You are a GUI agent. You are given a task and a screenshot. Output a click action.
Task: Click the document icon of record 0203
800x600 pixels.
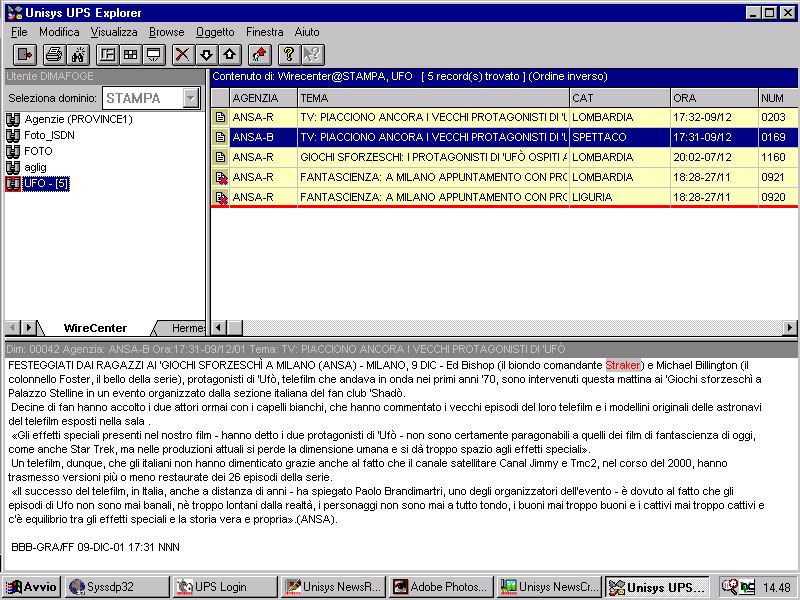click(220, 117)
